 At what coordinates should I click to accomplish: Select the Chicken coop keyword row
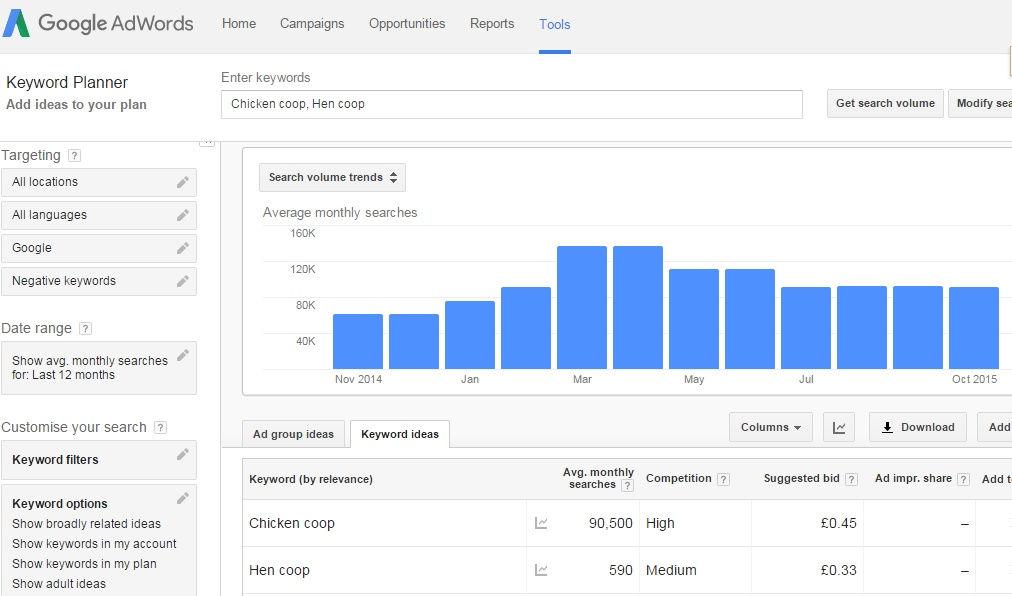627,523
